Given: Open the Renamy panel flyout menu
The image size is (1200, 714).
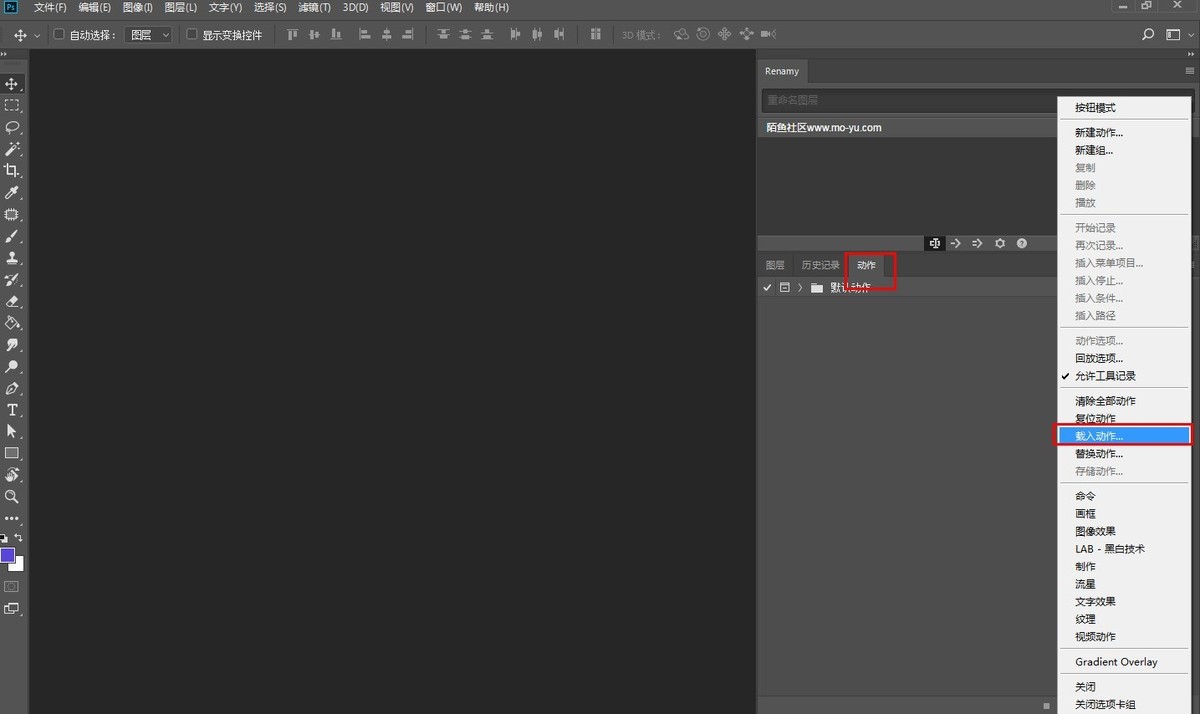Looking at the screenshot, I should (1189, 71).
